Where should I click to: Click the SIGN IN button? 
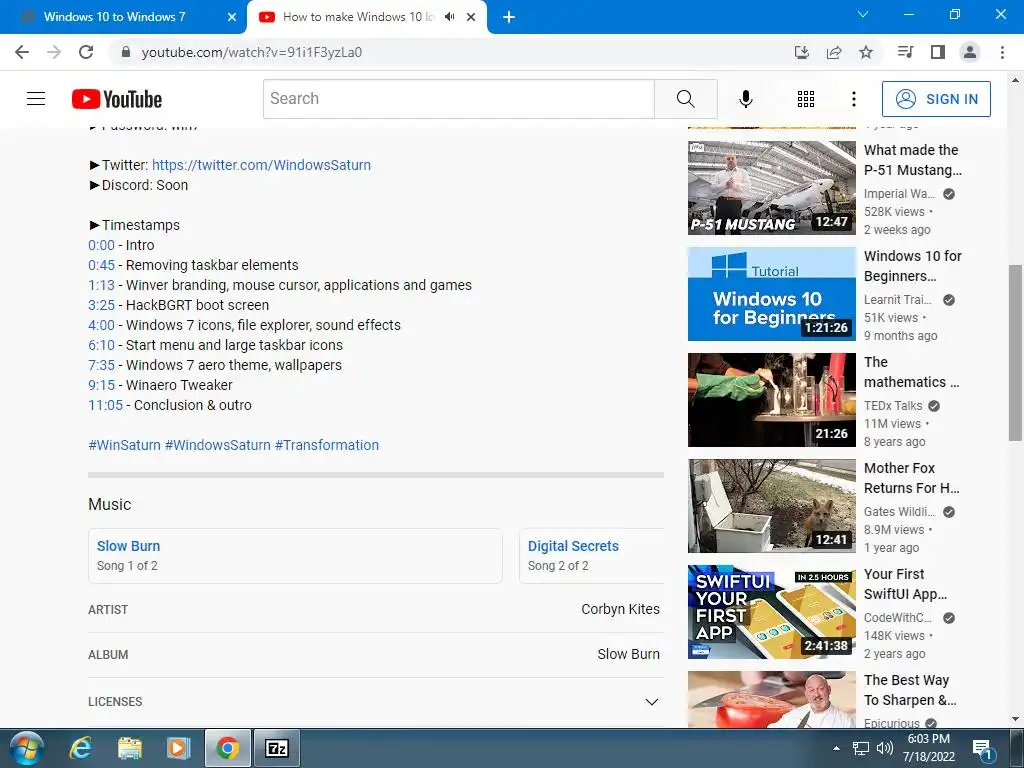click(936, 99)
